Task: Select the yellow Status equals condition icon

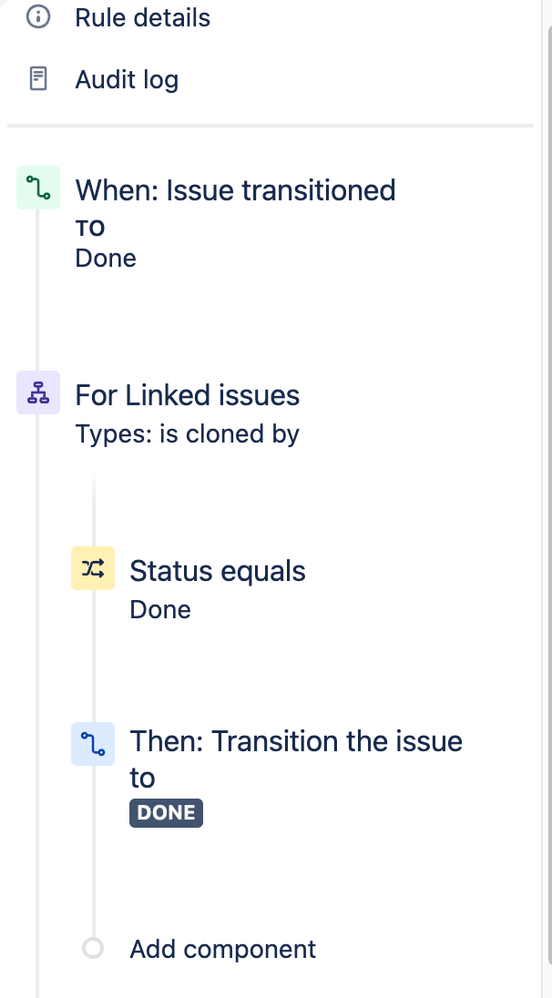Action: pyautogui.click(x=93, y=568)
